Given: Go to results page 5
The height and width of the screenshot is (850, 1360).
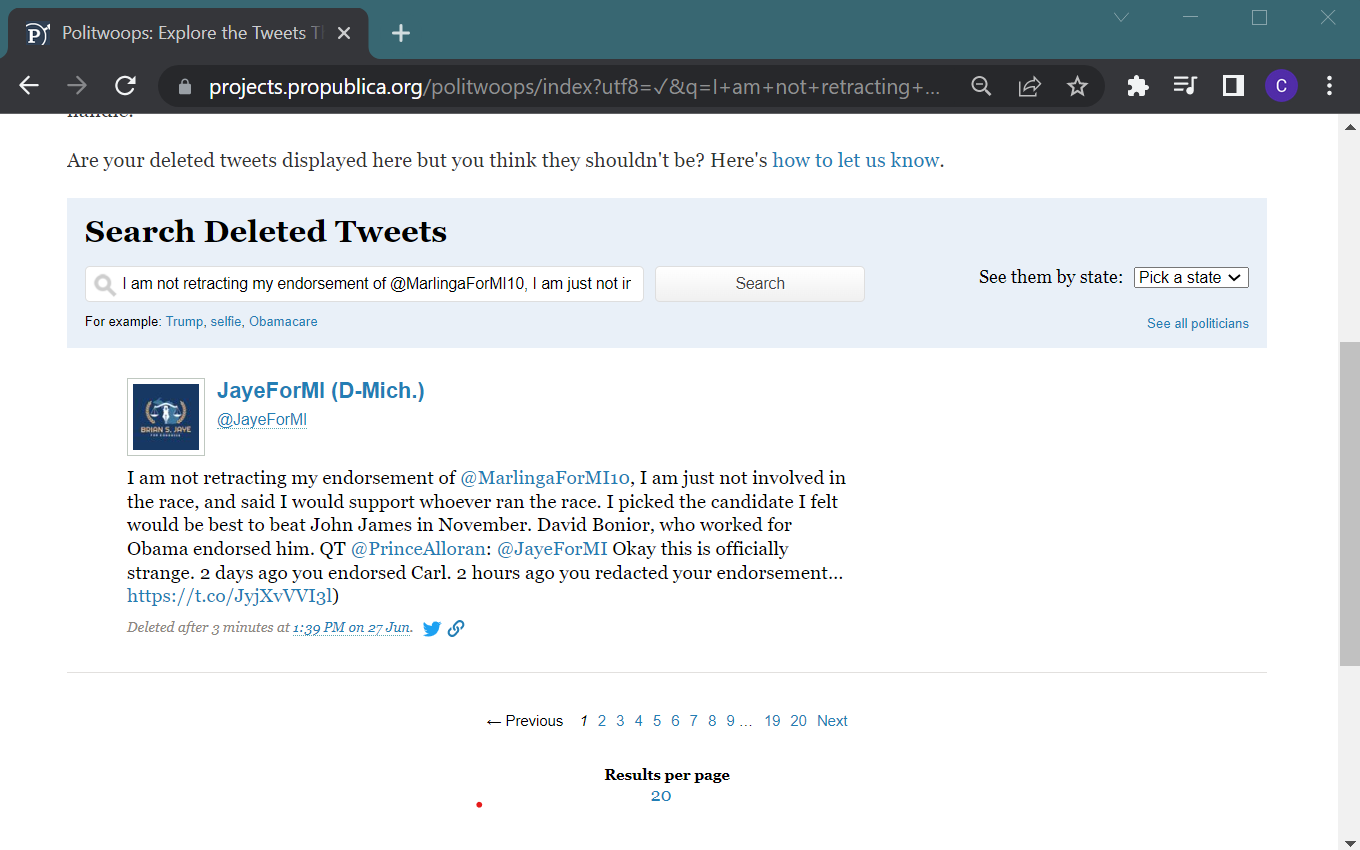Looking at the screenshot, I should click(657, 721).
